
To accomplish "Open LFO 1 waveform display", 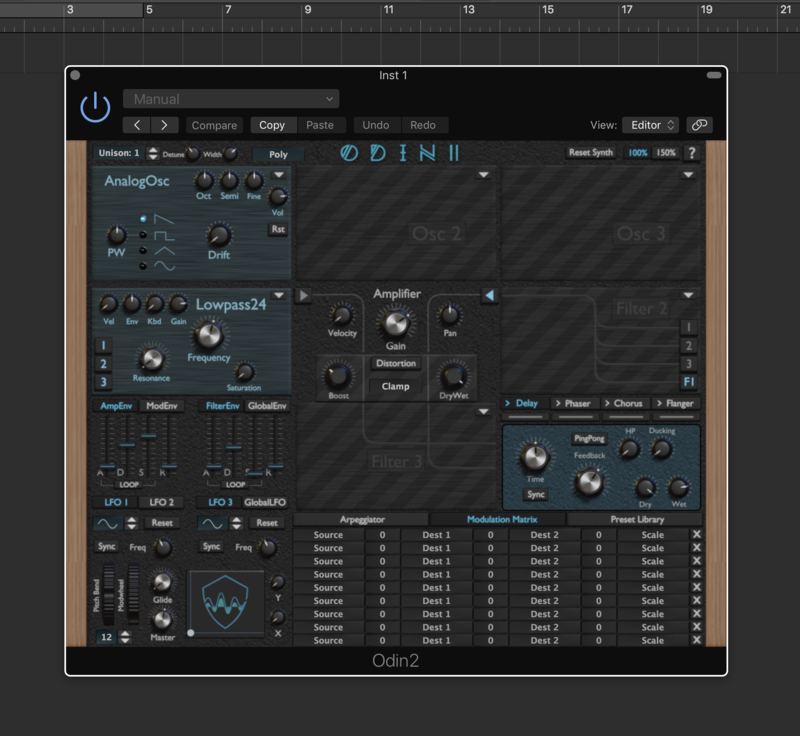I will pyautogui.click(x=108, y=523).
